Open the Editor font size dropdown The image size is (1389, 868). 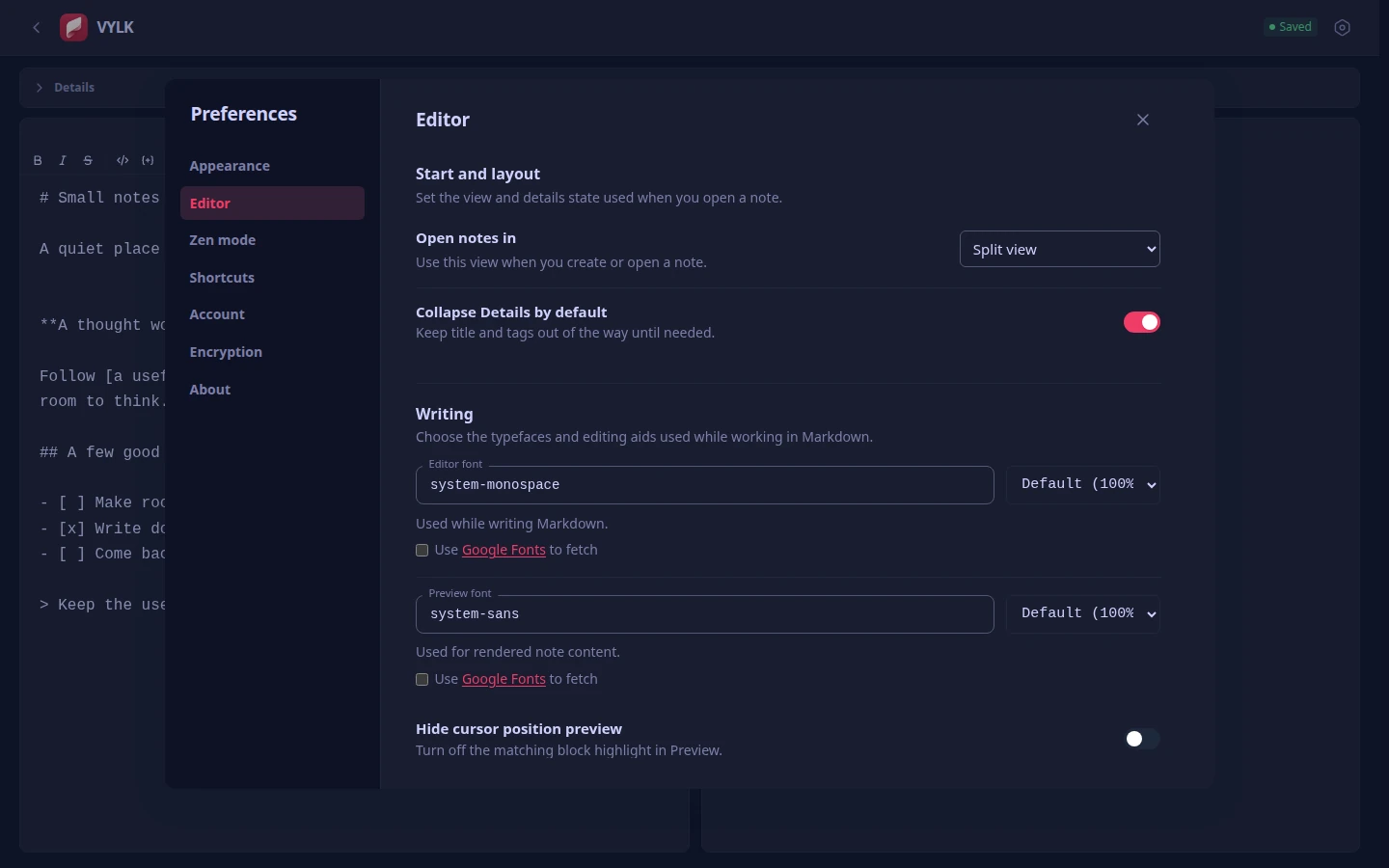click(x=1083, y=484)
